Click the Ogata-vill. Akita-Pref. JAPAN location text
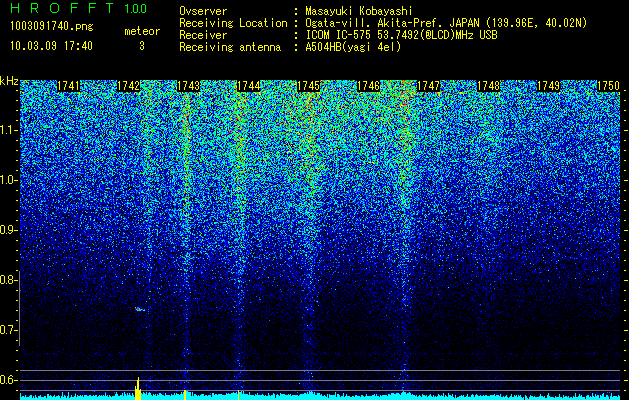 446,23
